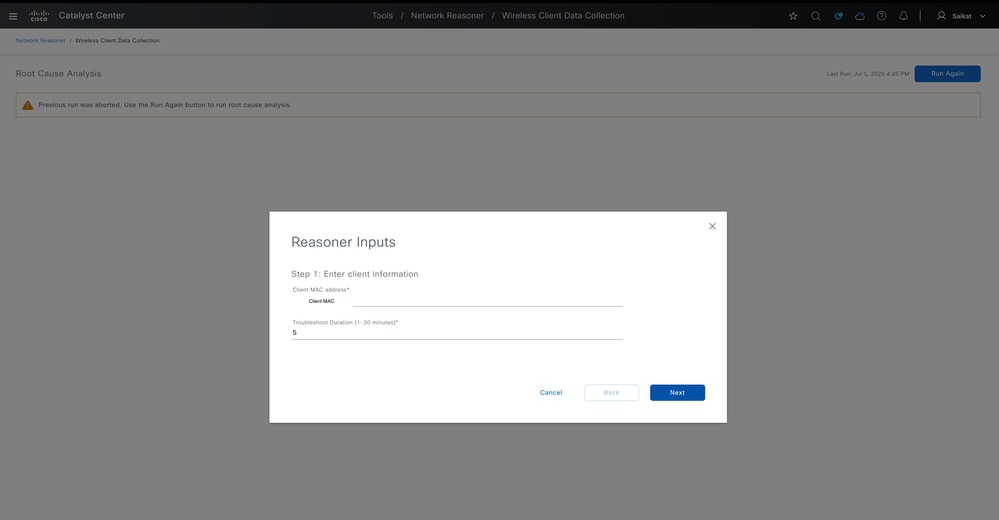The width and height of the screenshot is (999, 520).
Task: Click the Troubleshoot Duration field
Action: tap(457, 333)
